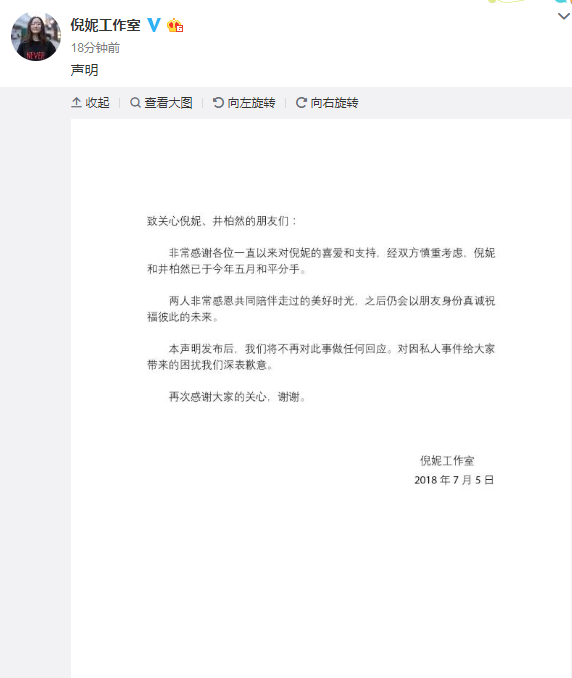572x678 pixels.
Task: Open the 18分钟前 timestamp link
Action: pos(96,48)
